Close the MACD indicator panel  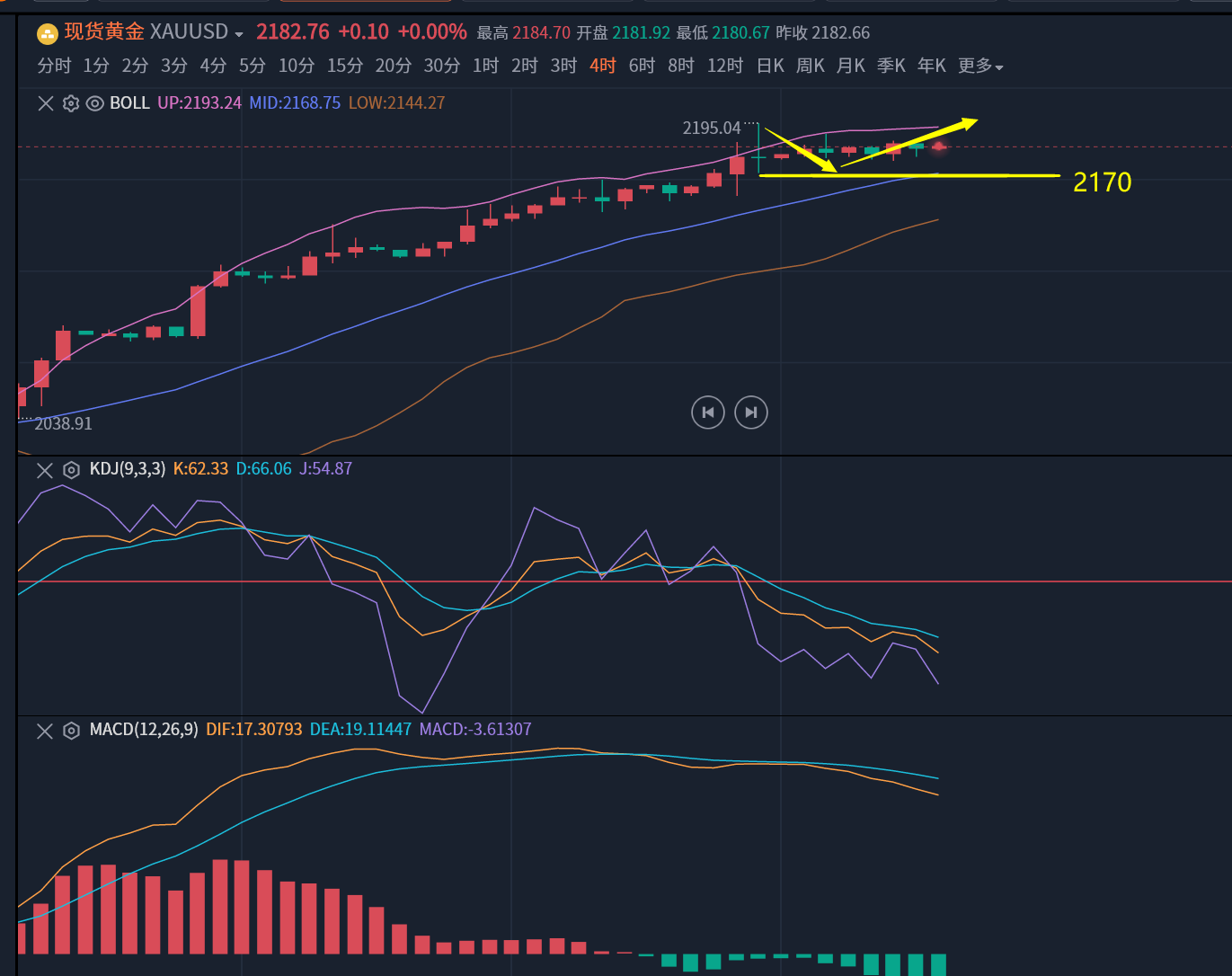point(45,730)
